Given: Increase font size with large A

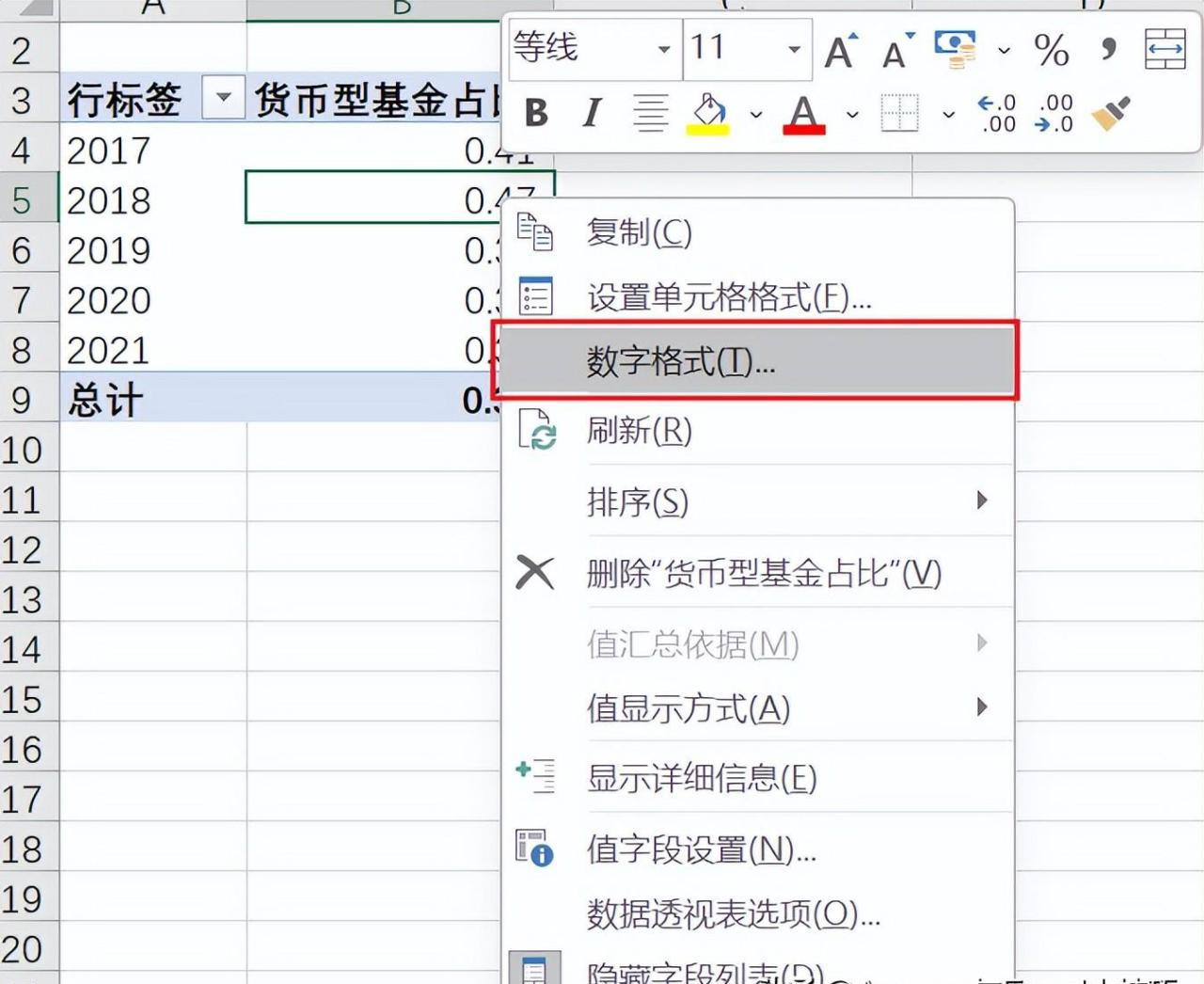Looking at the screenshot, I should tap(840, 50).
